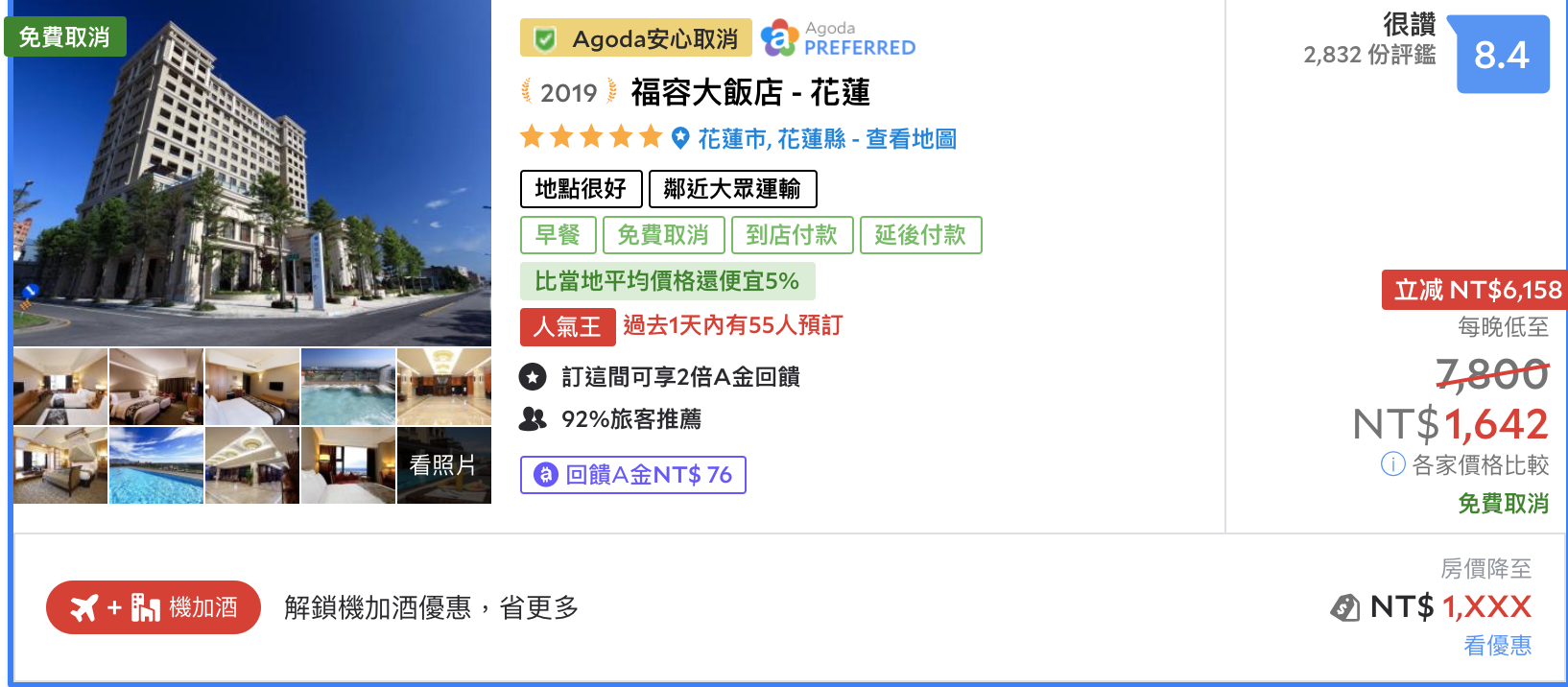Image resolution: width=1568 pixels, height=687 pixels.
Task: Open the 看照片 photo thumbnail
Action: tap(444, 465)
